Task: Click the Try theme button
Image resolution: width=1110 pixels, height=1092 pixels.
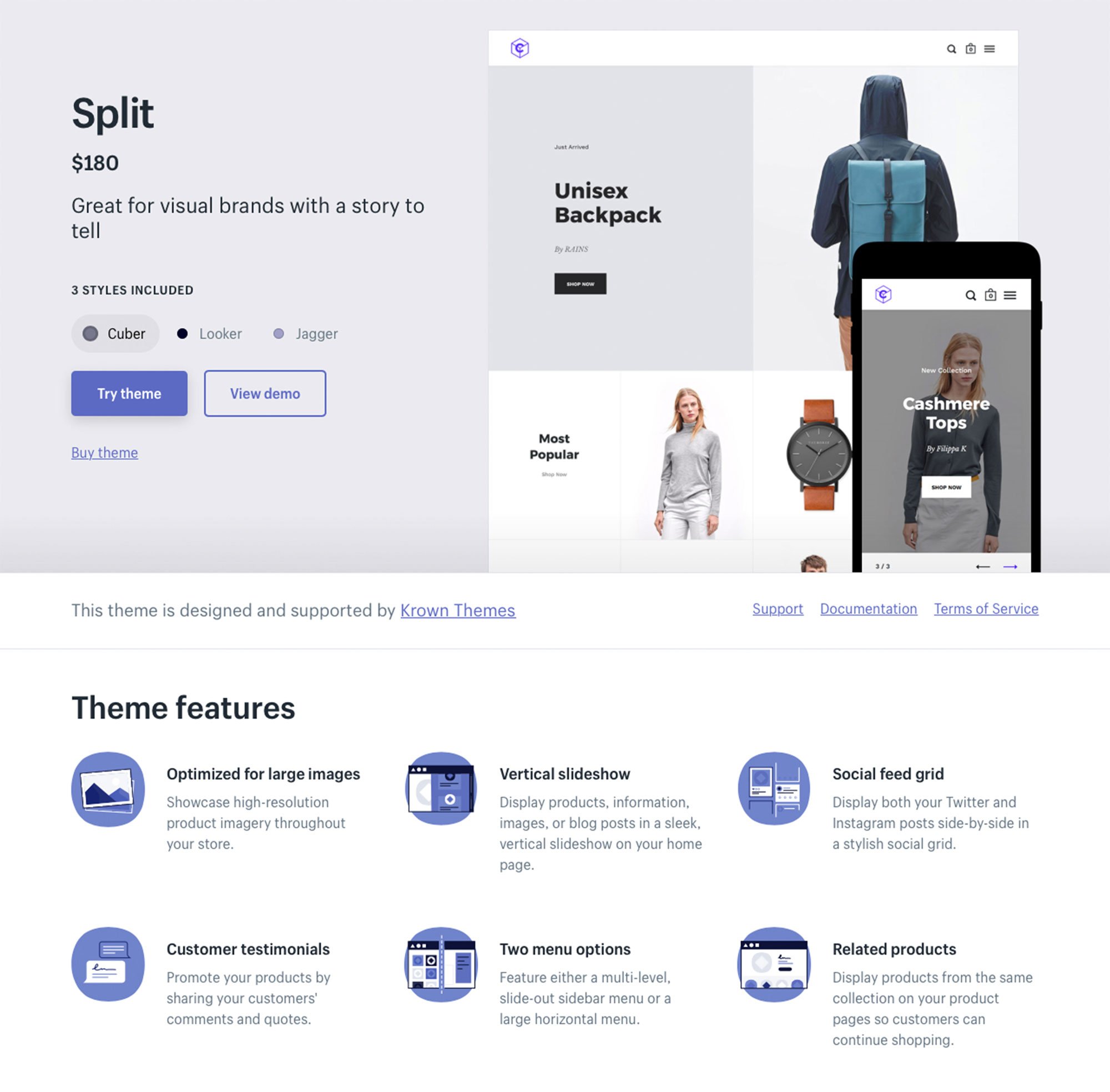Action: [x=129, y=392]
